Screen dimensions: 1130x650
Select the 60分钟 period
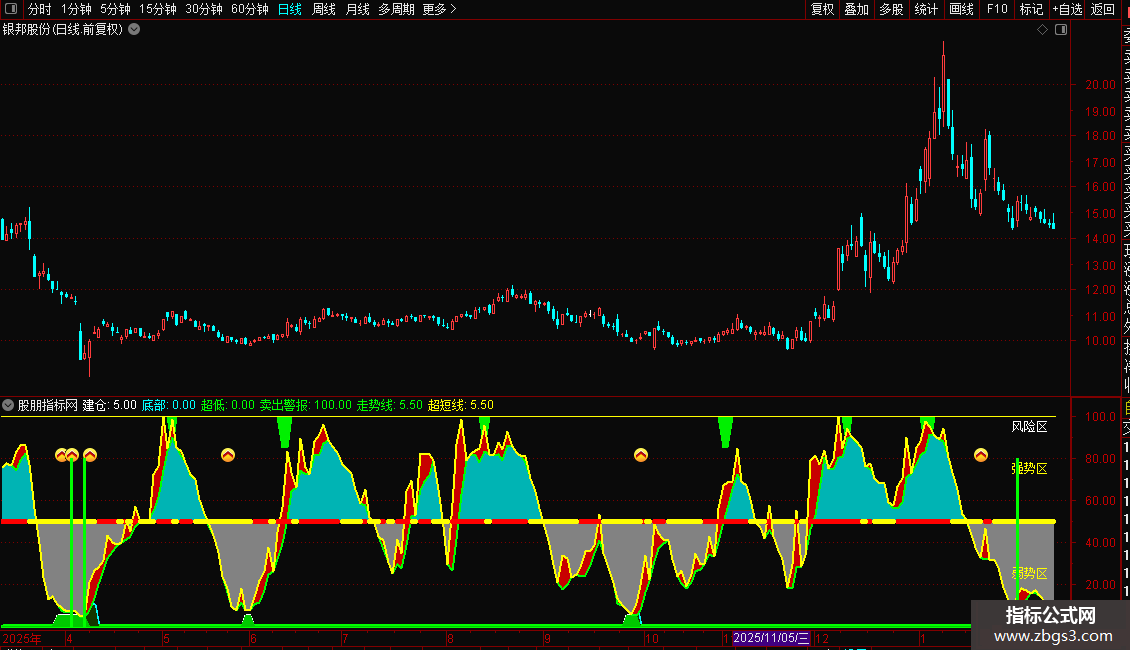pos(250,9)
